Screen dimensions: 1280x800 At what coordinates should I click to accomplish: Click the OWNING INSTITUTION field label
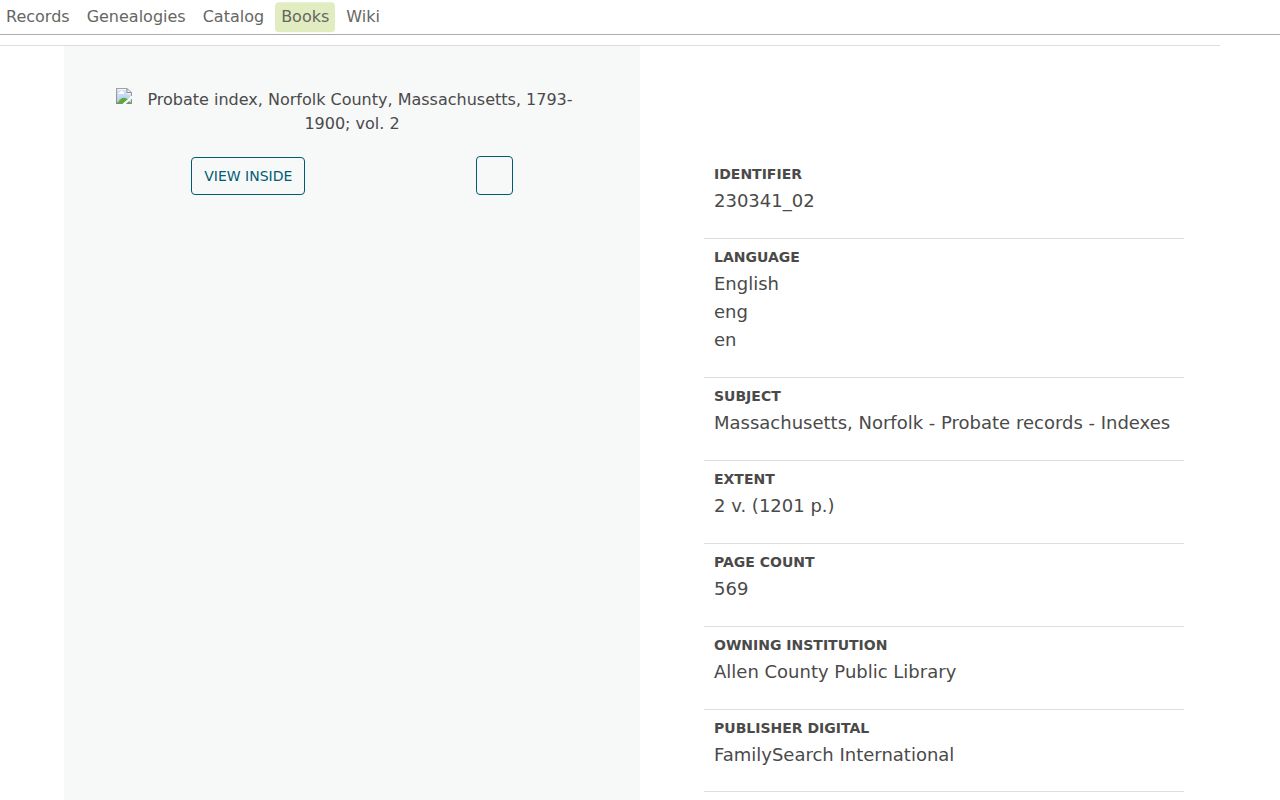801,645
